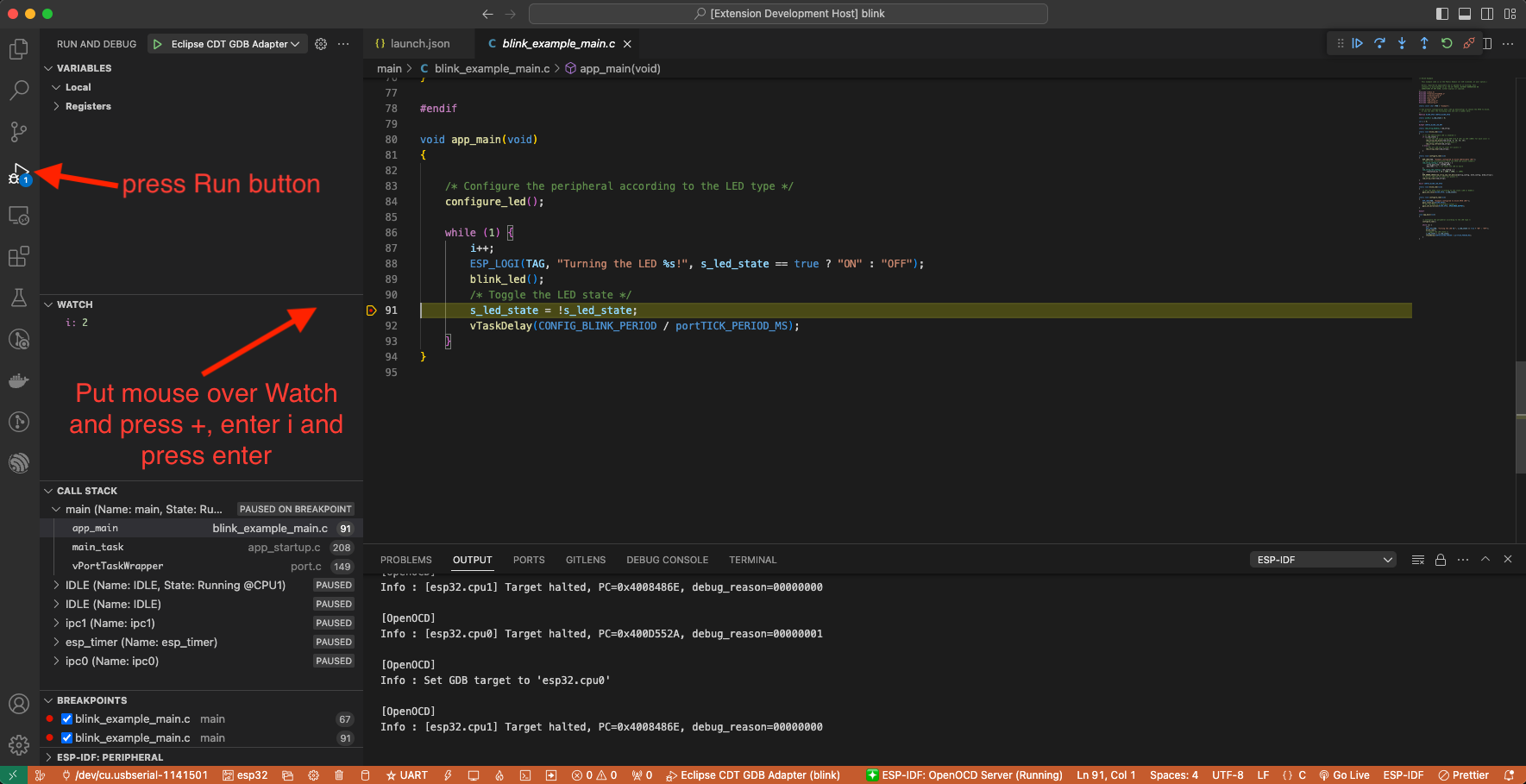Continue execution with the debug Continue button
This screenshot has height=784, width=1526.
point(1358,43)
